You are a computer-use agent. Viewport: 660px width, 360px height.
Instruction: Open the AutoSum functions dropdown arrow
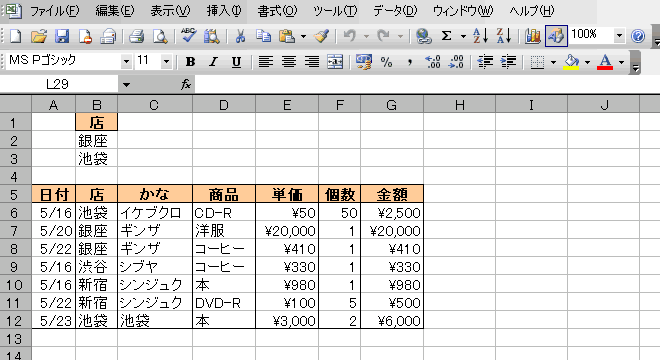[463, 37]
